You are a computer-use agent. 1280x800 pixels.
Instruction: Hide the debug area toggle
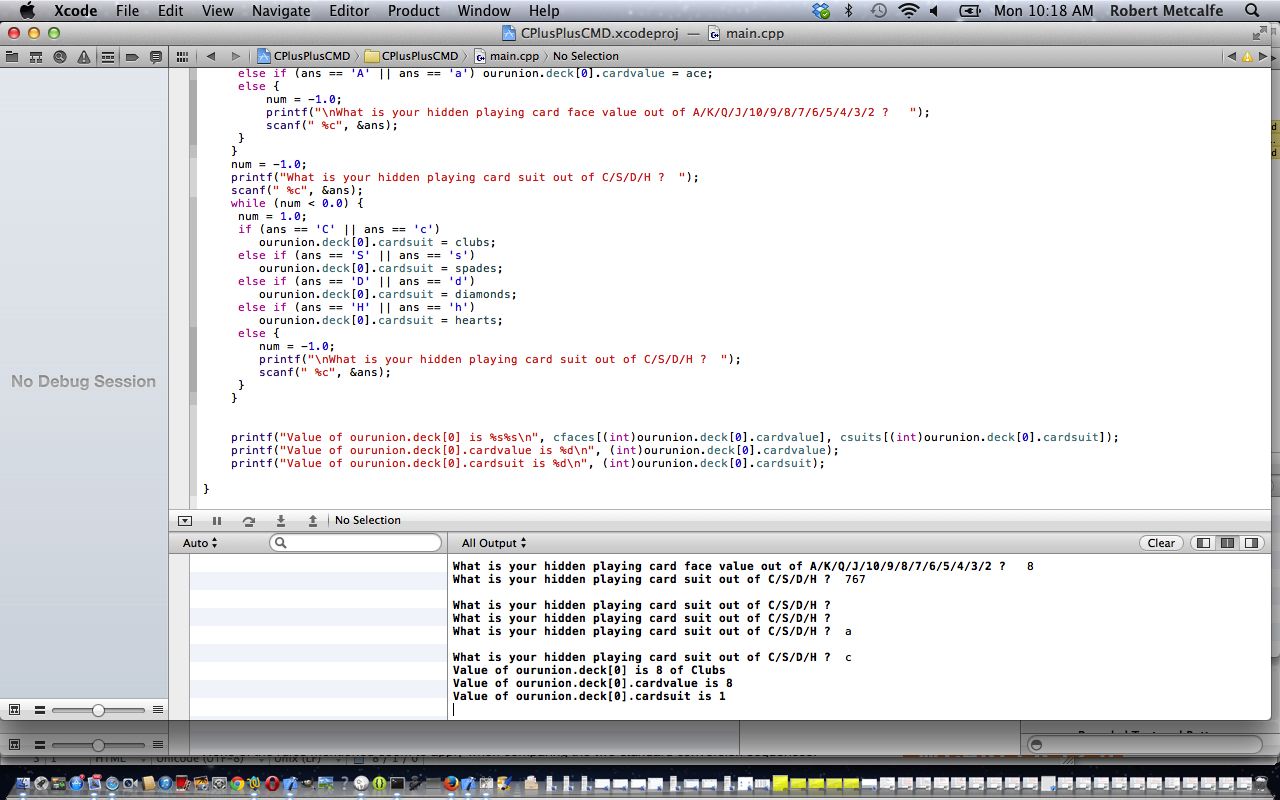click(185, 520)
